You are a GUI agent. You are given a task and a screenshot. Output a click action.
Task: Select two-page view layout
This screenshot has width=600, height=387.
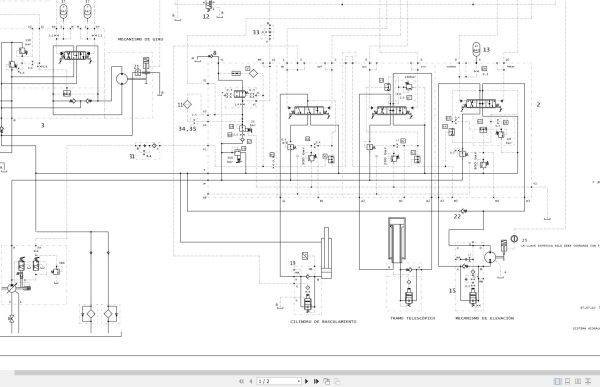click(578, 381)
